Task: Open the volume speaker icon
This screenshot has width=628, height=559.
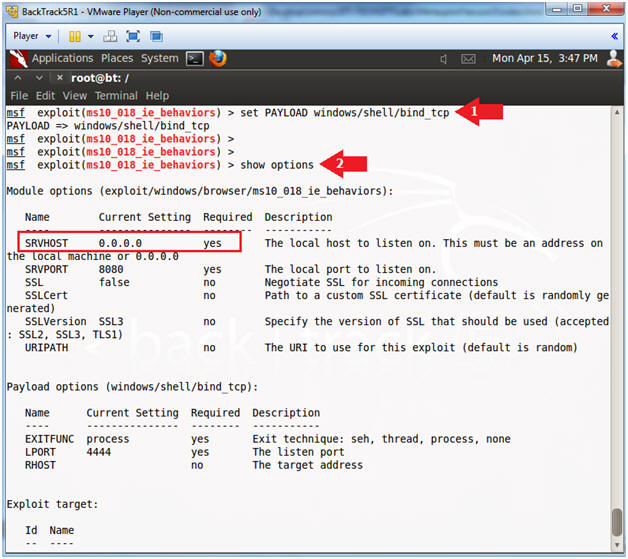Action: [x=444, y=59]
